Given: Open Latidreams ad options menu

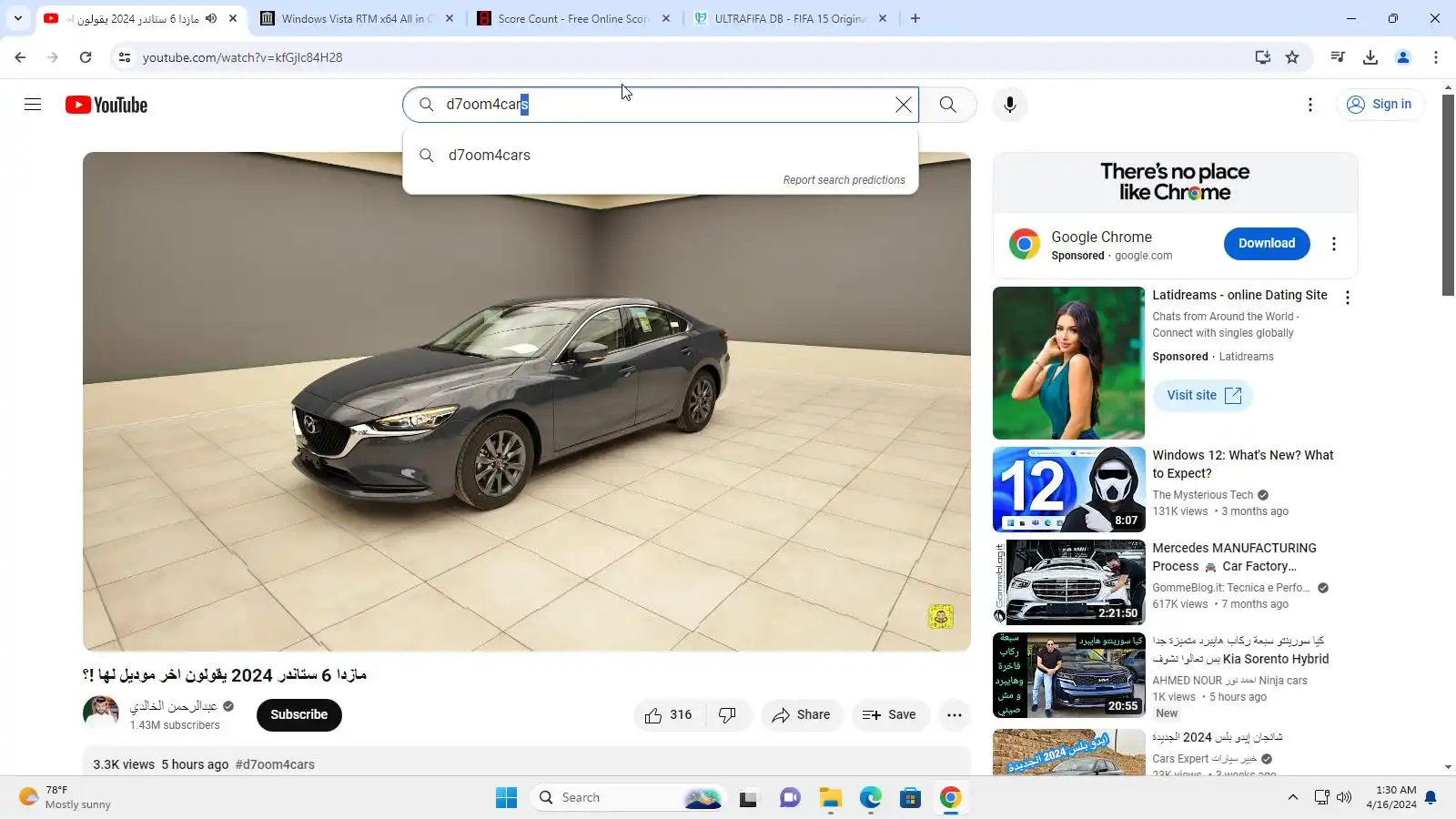Looking at the screenshot, I should [x=1348, y=298].
